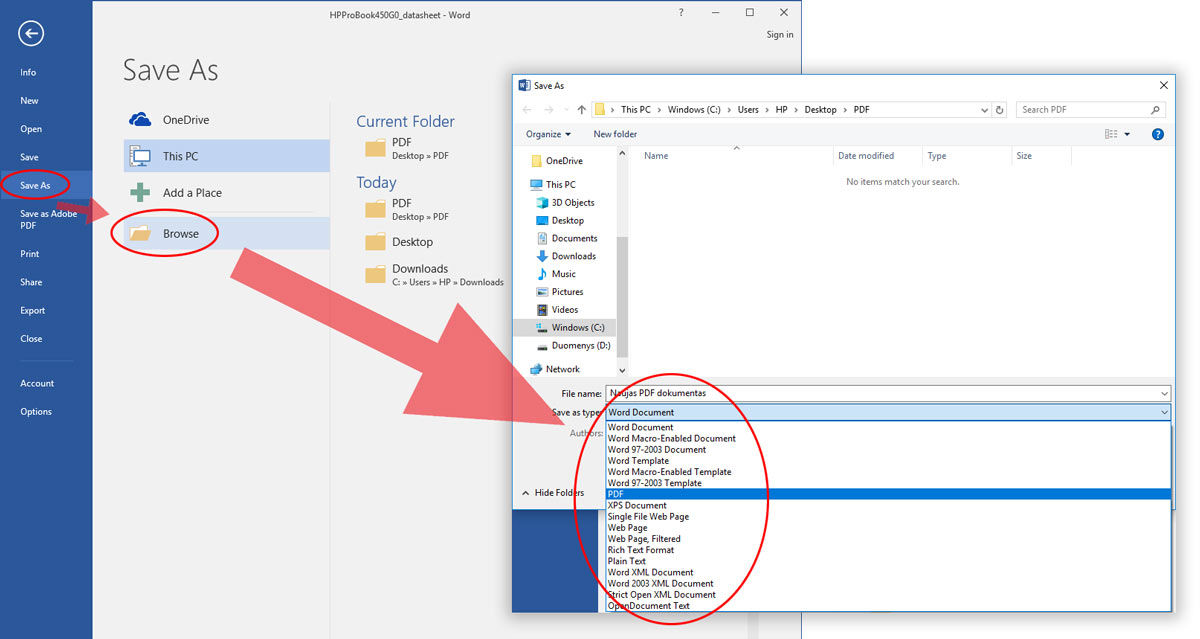Choose OneDrive cloud location on Save As page
The height and width of the screenshot is (639, 1200).
[226, 120]
